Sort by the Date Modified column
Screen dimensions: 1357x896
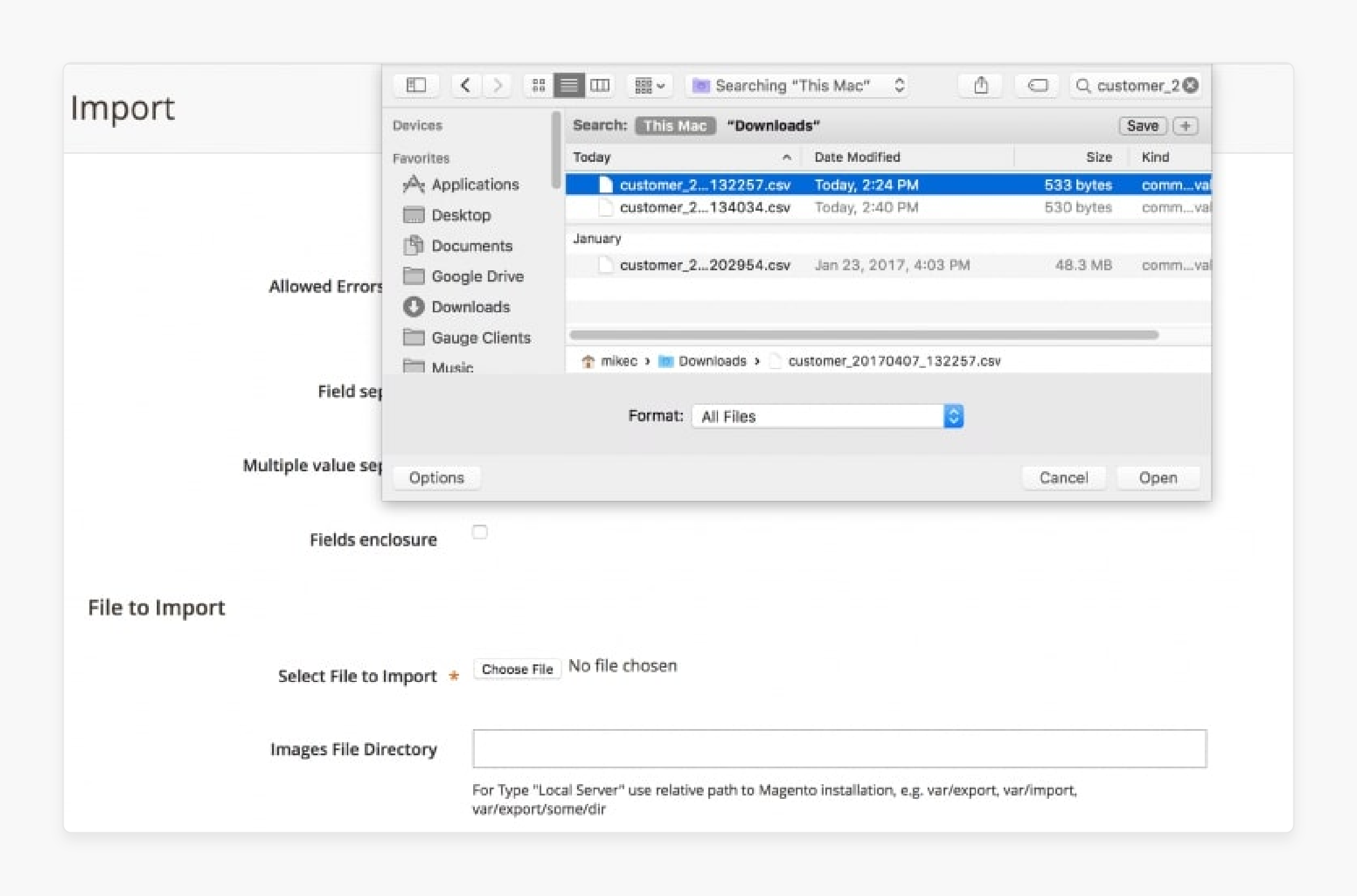pos(908,157)
